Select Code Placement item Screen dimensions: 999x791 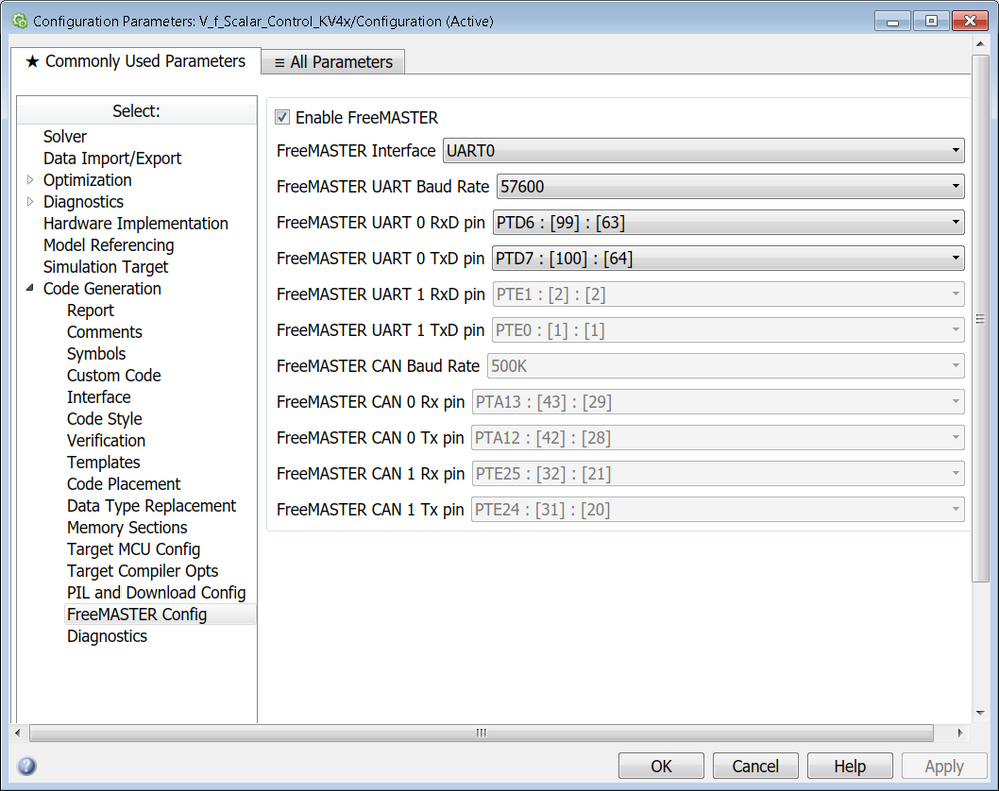pyautogui.click(x=124, y=484)
